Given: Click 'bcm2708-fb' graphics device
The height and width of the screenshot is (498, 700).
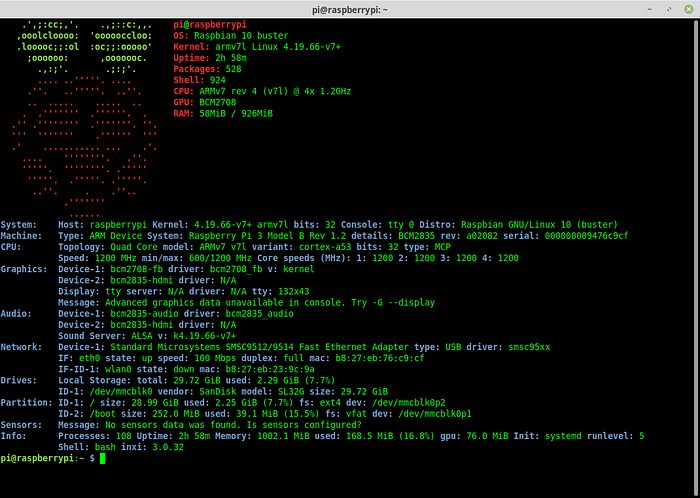Looking at the screenshot, I should (x=137, y=270).
